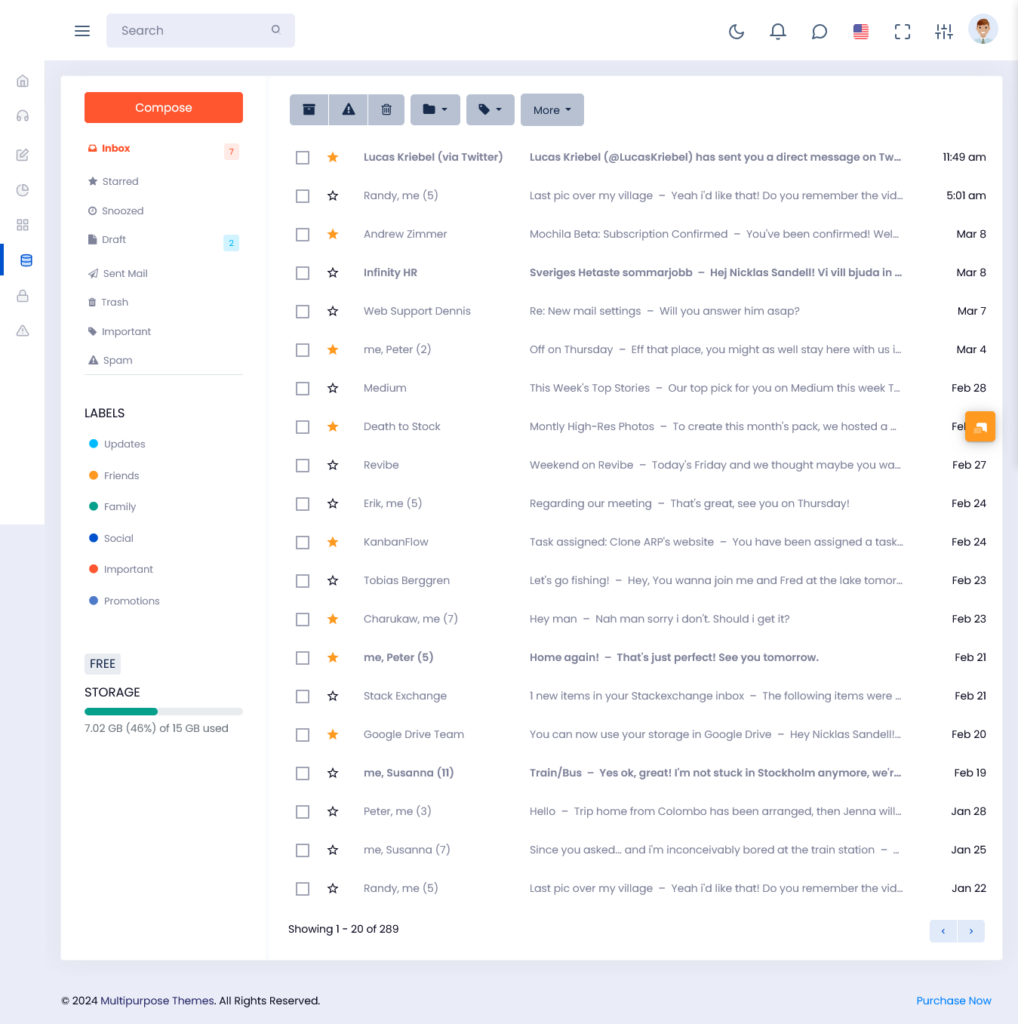Open the label tag dropdown
The image size is (1018, 1024).
click(x=490, y=109)
